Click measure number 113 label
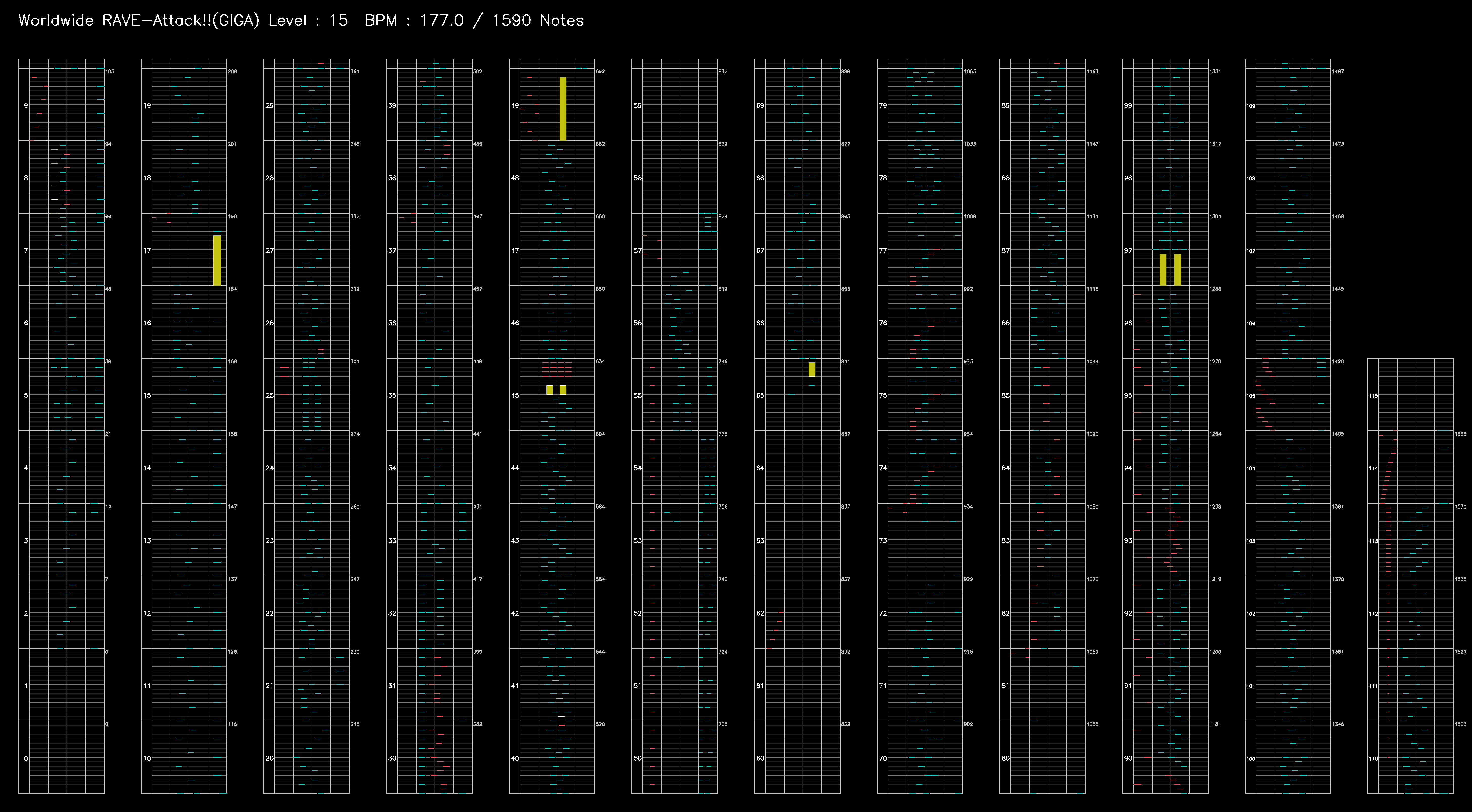Viewport: 1472px width, 812px height. [1374, 541]
